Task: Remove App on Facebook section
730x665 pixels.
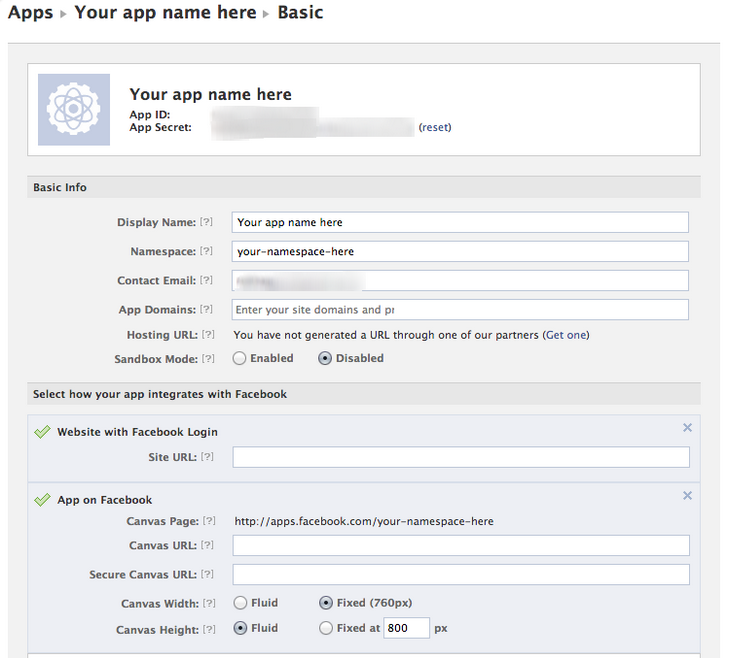Action: pos(687,495)
